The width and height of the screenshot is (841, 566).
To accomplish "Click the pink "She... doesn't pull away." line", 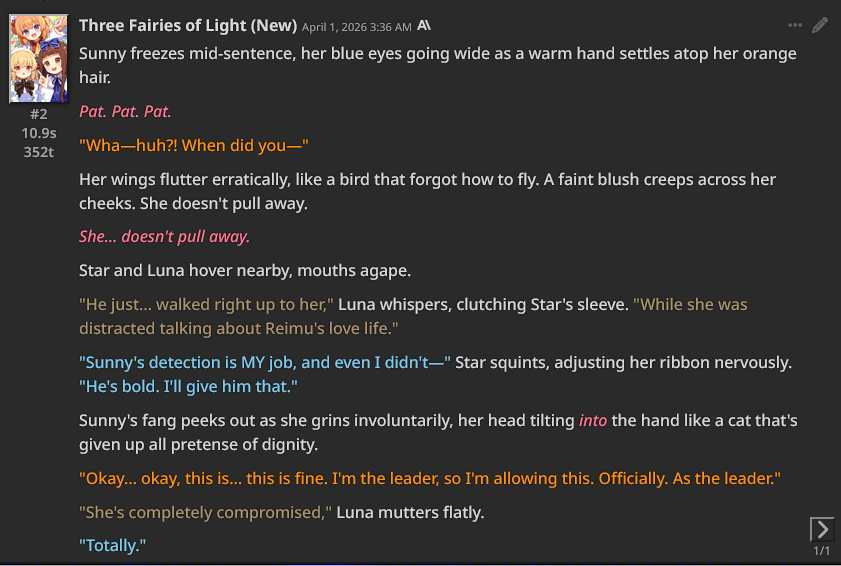I will click(x=164, y=237).
